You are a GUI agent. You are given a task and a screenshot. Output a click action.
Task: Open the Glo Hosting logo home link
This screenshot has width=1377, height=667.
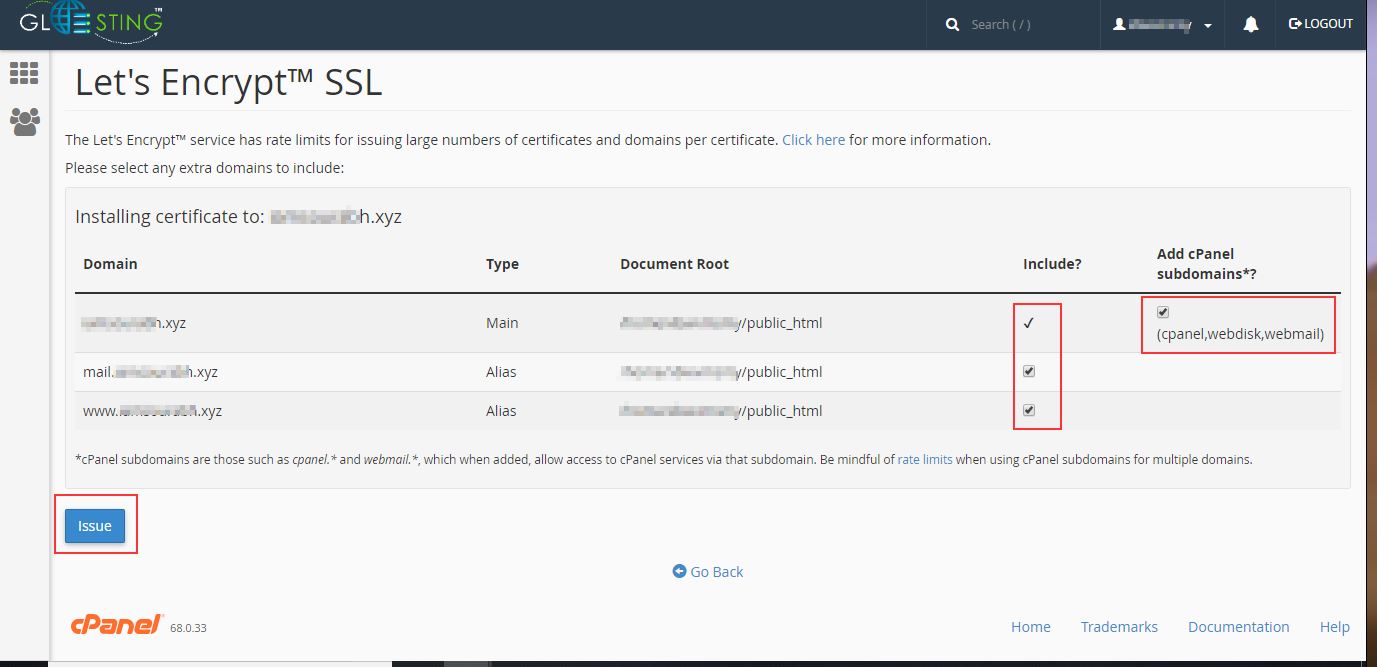coord(91,22)
